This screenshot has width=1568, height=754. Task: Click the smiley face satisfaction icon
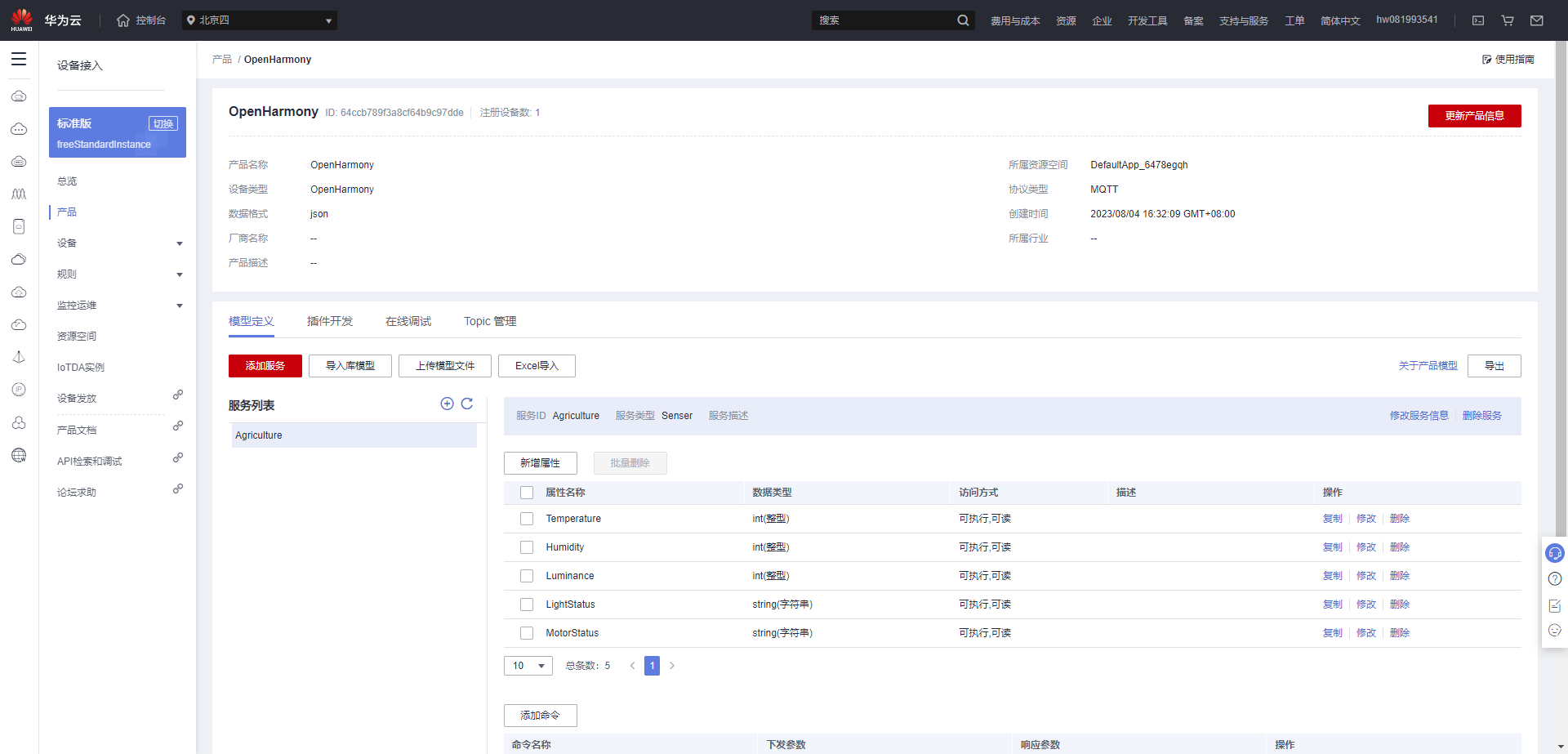click(x=1555, y=630)
